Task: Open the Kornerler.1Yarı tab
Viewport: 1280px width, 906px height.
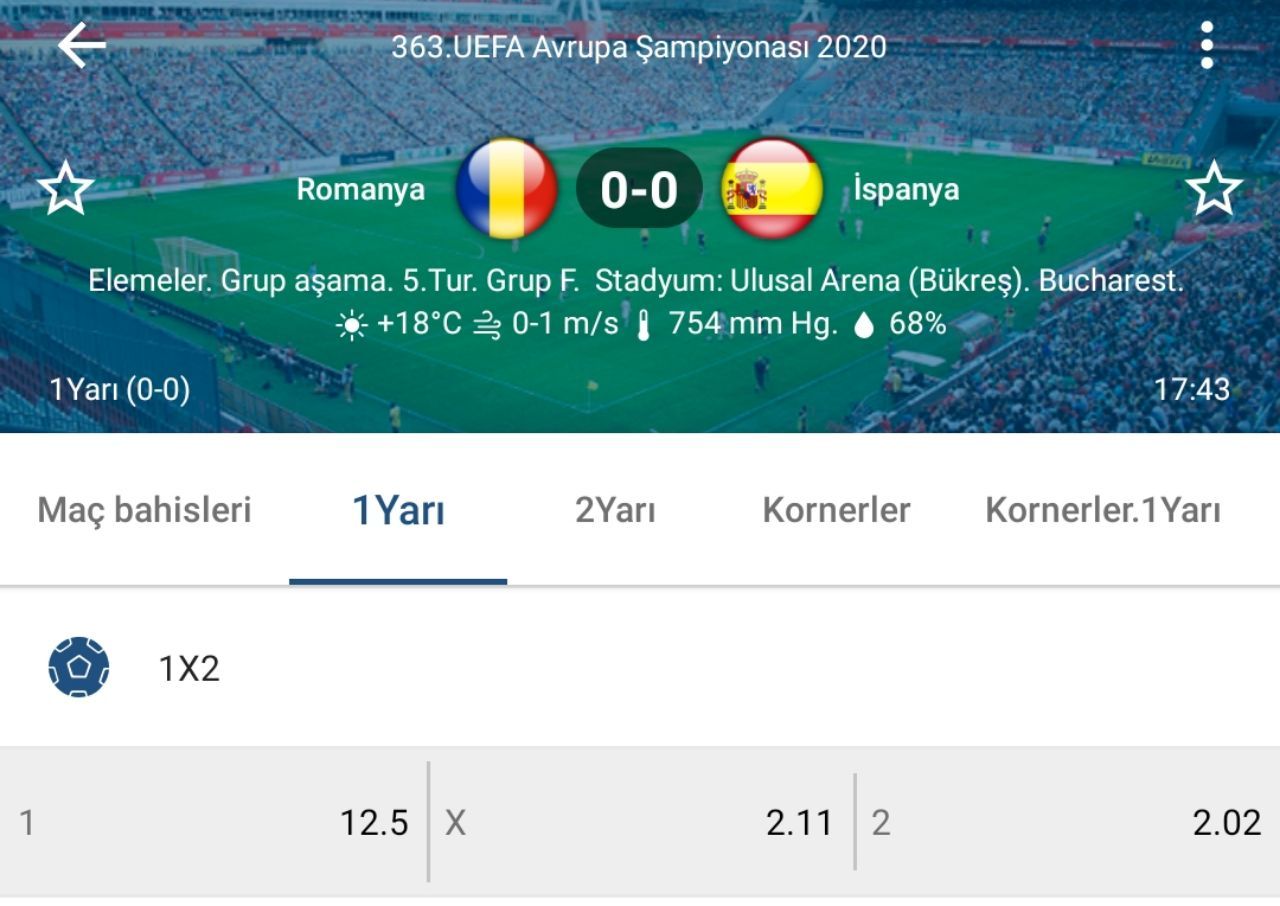Action: (1103, 510)
